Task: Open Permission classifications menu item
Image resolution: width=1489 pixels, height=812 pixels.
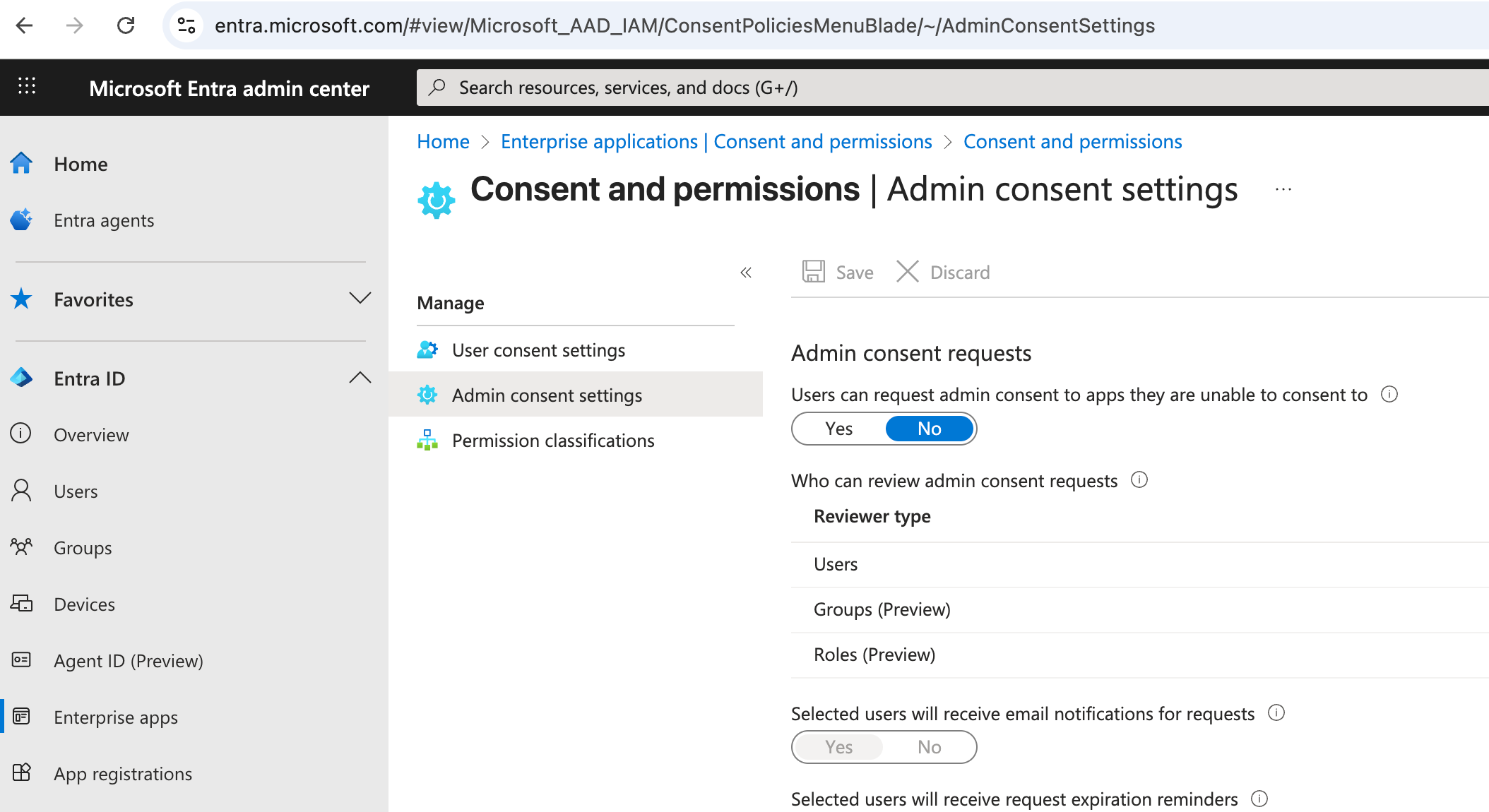Action: (552, 441)
